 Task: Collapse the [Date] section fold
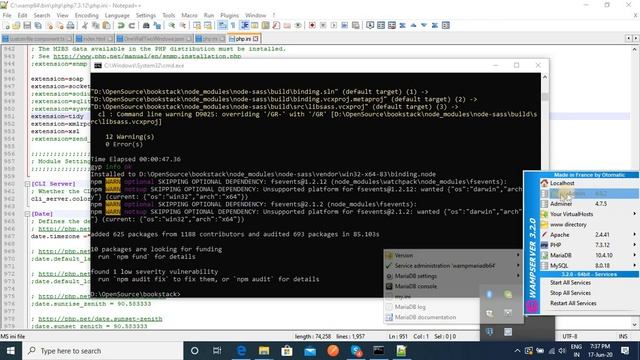pos(27,214)
